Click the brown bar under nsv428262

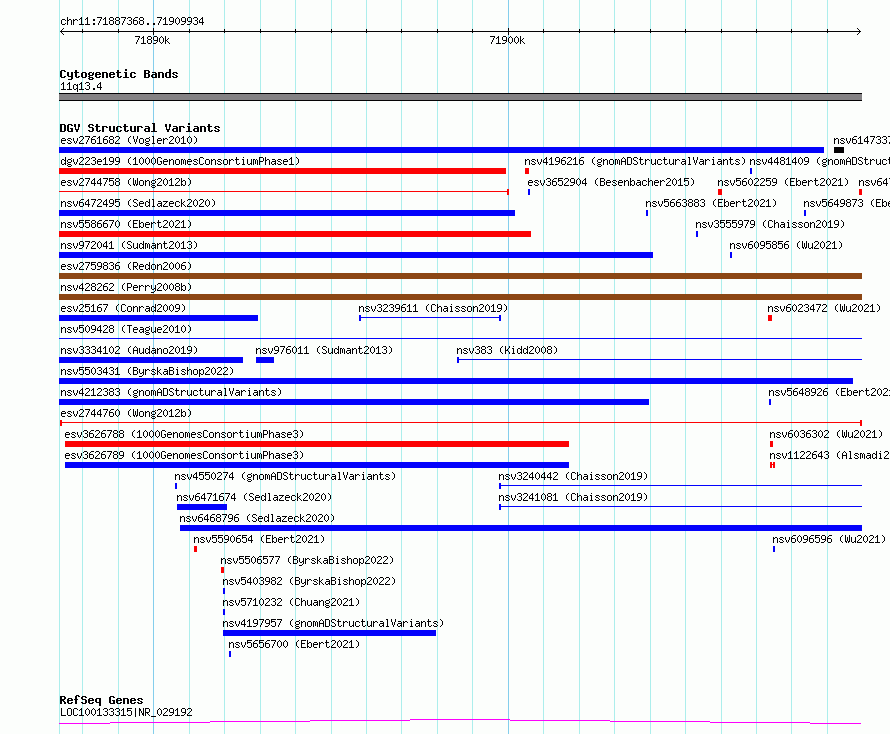[460, 297]
